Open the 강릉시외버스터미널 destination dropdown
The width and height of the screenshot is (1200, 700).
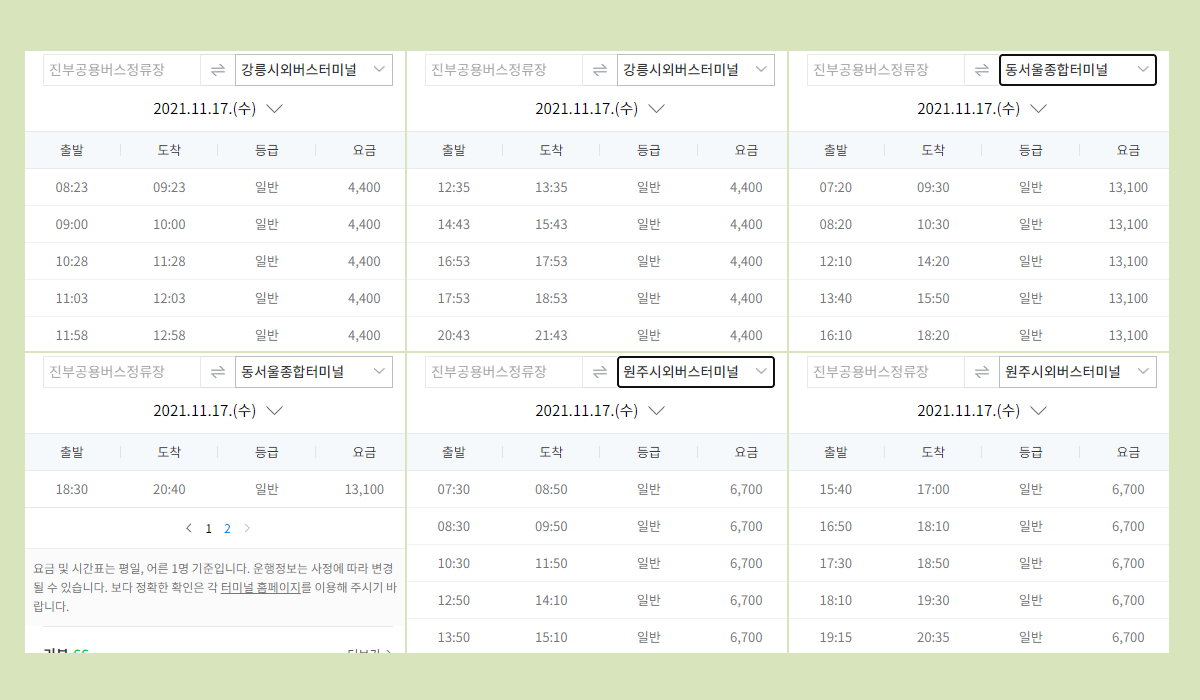(313, 69)
